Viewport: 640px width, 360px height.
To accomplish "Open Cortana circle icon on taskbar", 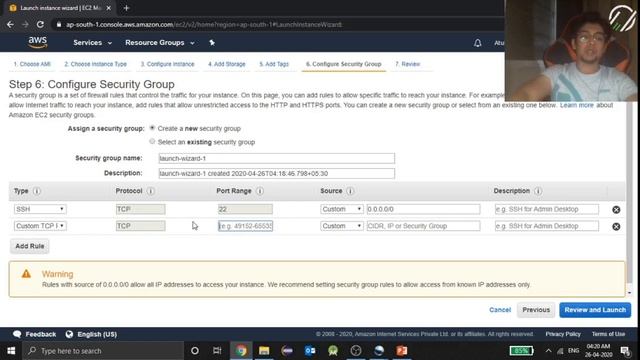I will [x=195, y=351].
